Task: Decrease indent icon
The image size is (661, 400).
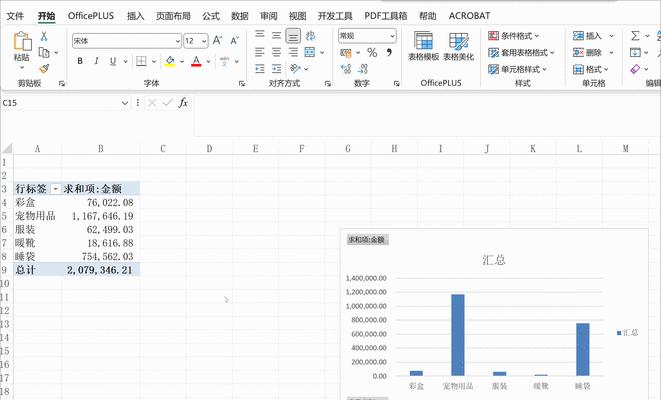Action: [260, 68]
